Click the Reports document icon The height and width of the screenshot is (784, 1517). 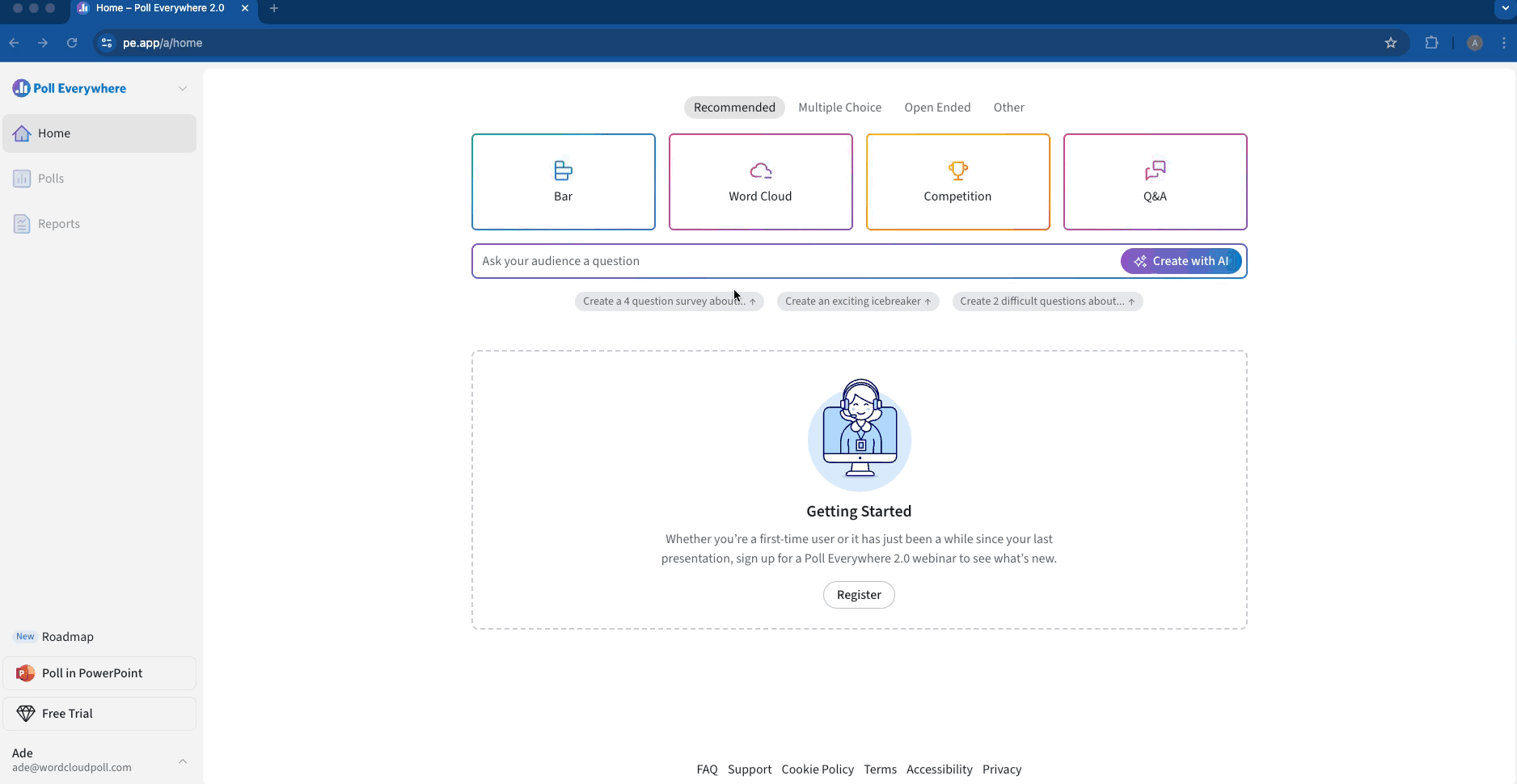(x=22, y=224)
